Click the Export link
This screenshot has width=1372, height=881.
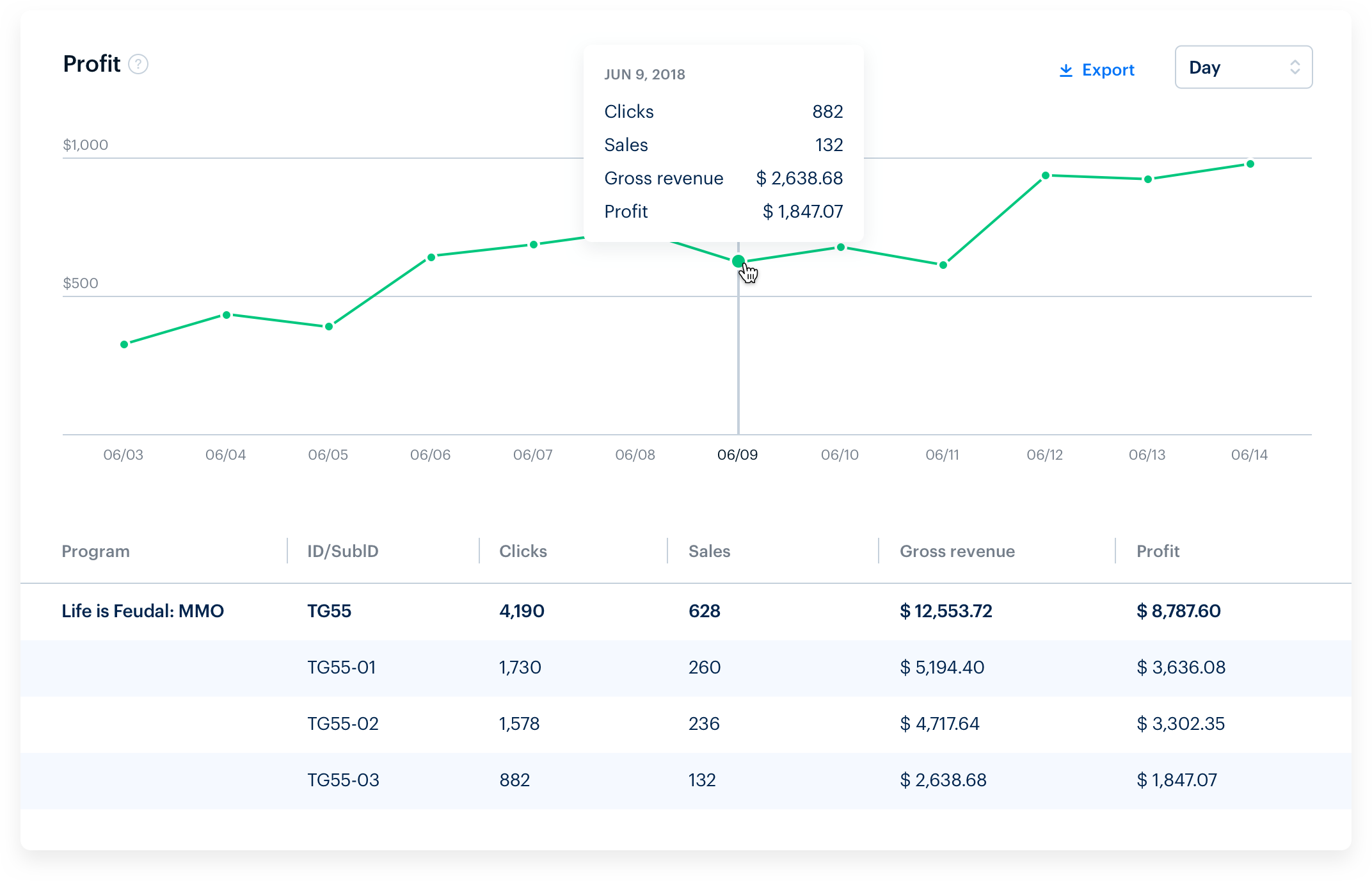1097,70
